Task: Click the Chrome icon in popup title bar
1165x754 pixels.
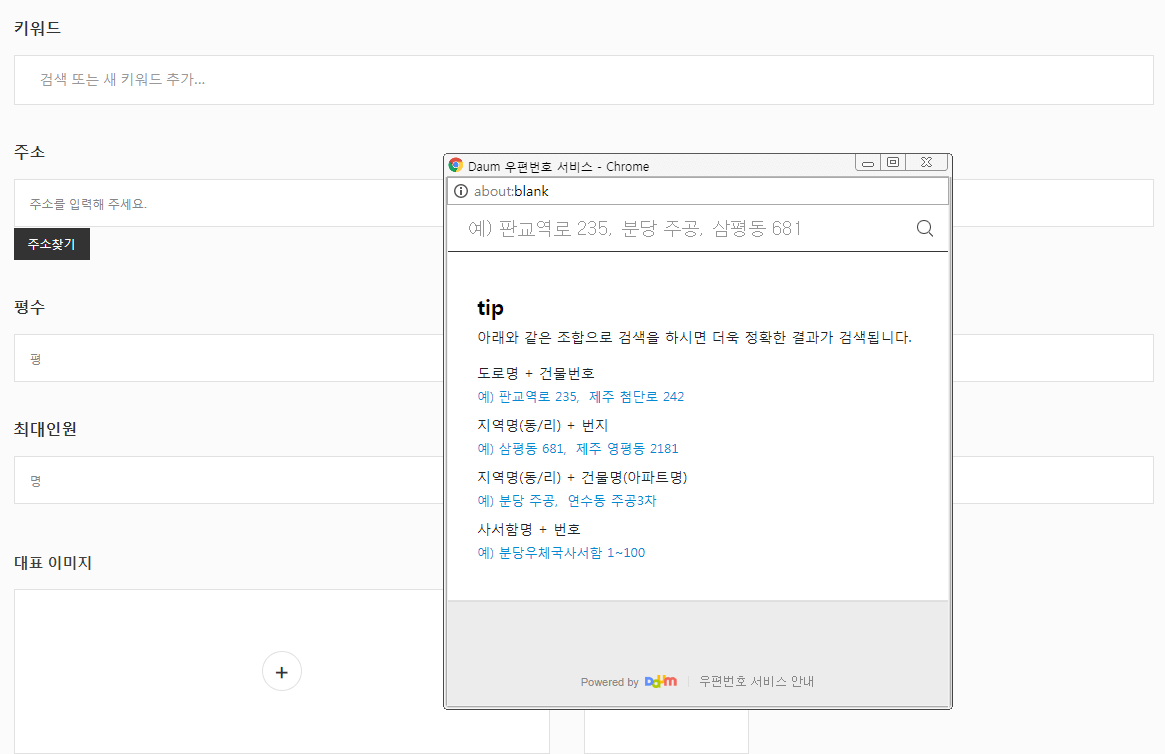Action: click(x=456, y=166)
